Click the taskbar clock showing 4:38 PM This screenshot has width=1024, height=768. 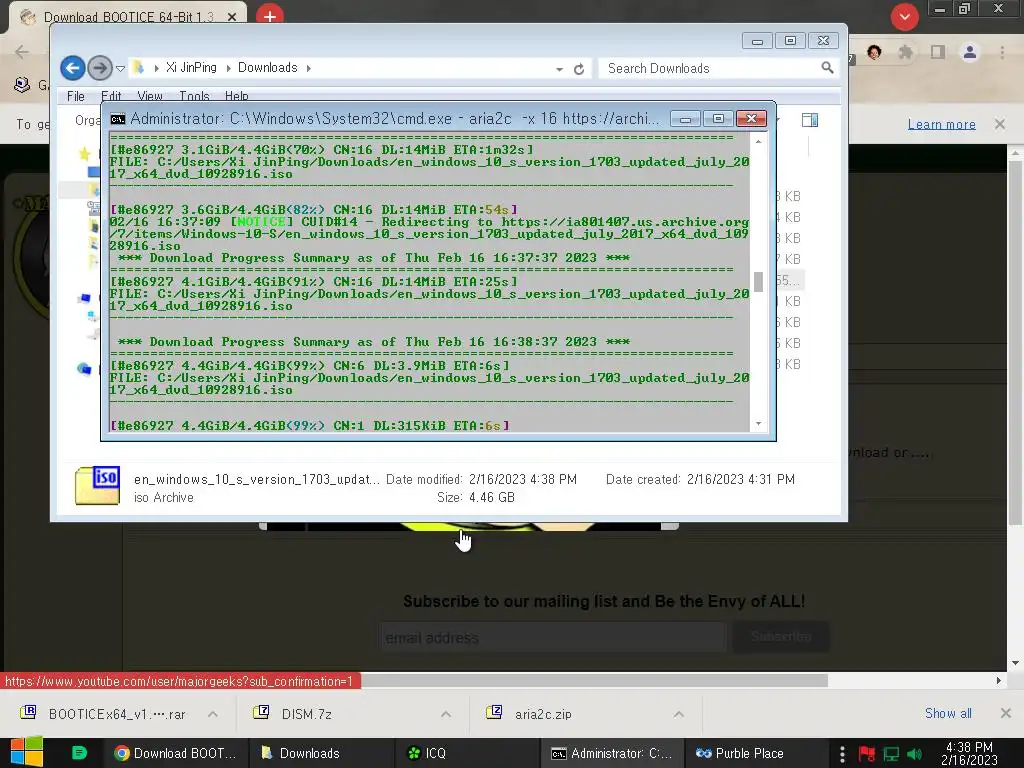tap(969, 754)
